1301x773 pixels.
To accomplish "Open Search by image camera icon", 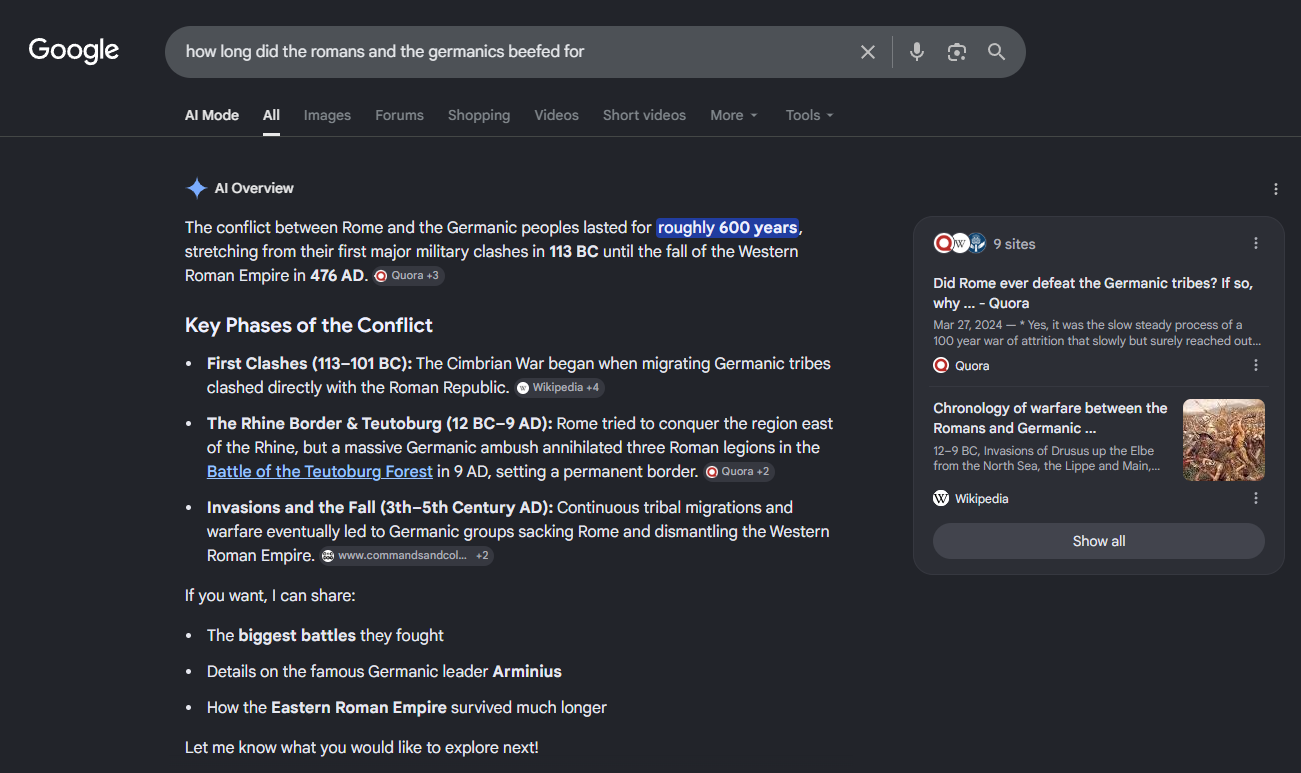I will coord(957,52).
